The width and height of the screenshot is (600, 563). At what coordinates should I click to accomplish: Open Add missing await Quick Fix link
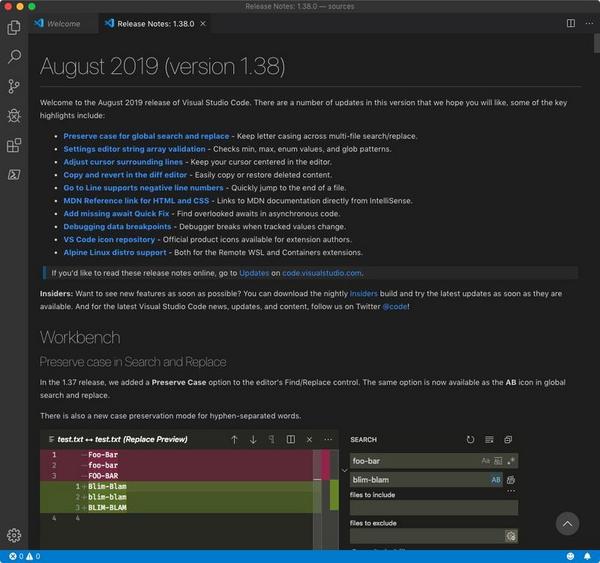click(116, 214)
